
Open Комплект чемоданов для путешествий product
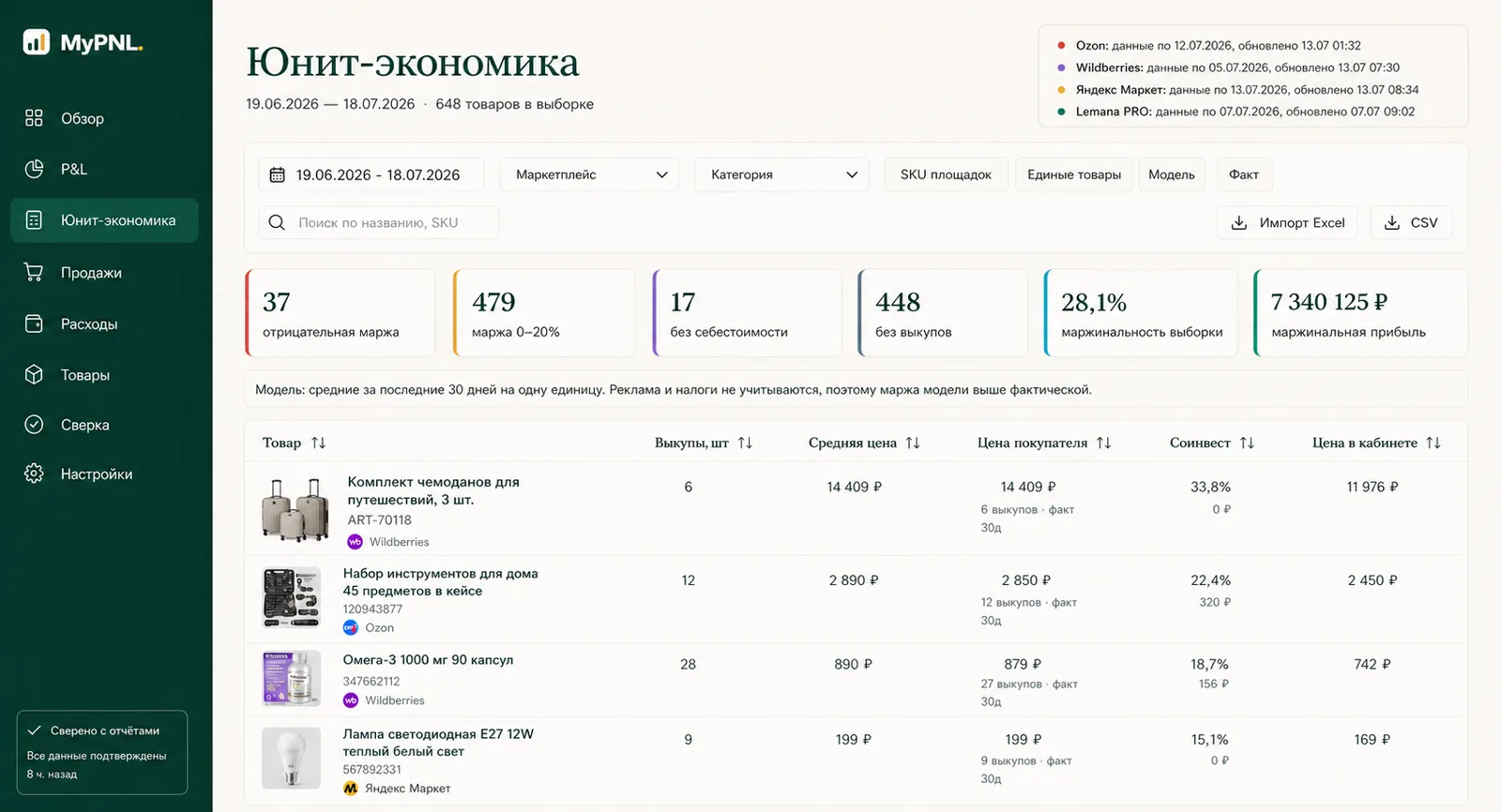click(433, 490)
